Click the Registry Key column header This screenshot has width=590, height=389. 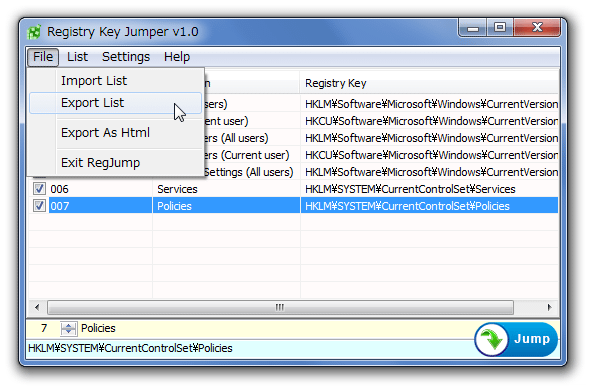430,83
